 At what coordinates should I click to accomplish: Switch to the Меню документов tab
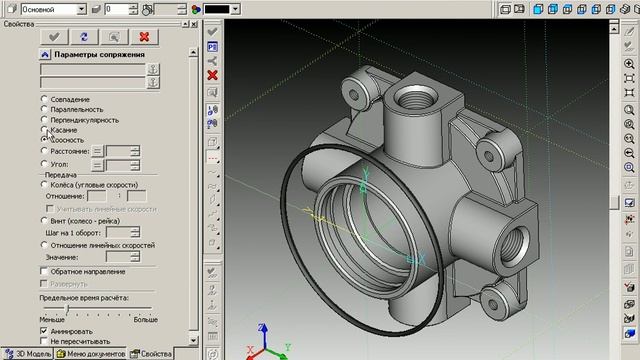point(91,354)
